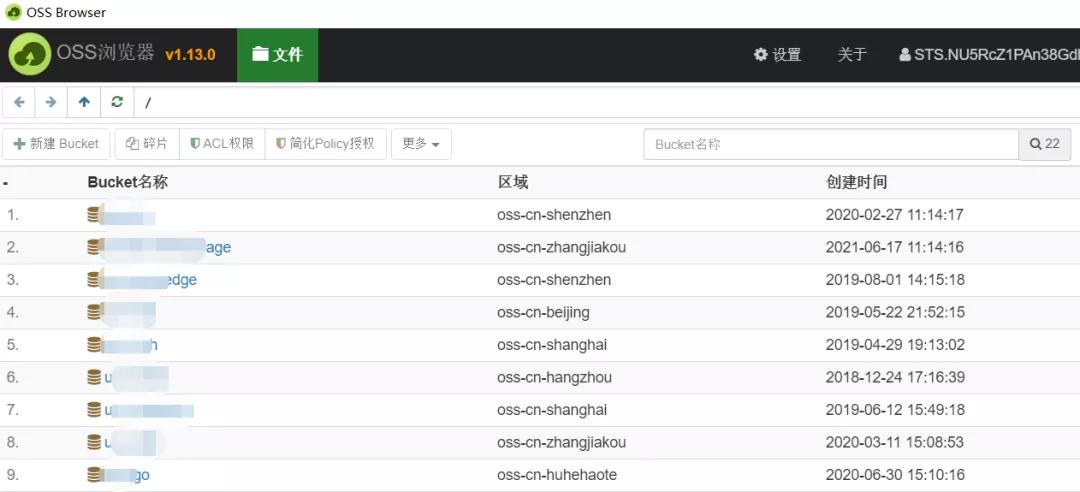
Task: Focus the Bucket名称 search field
Action: click(831, 144)
